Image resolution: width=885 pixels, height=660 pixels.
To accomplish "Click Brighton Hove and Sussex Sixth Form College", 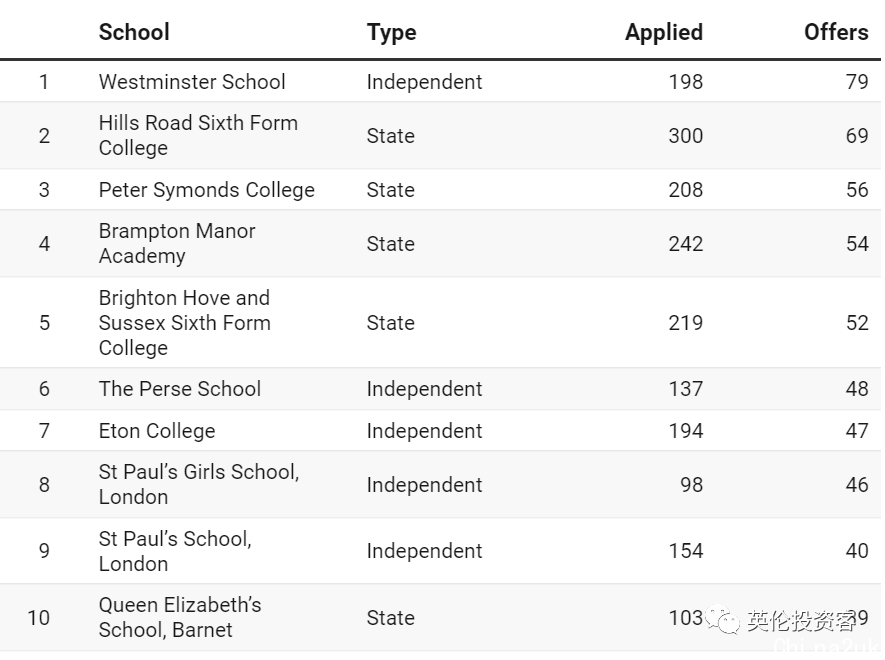I will point(184,322).
